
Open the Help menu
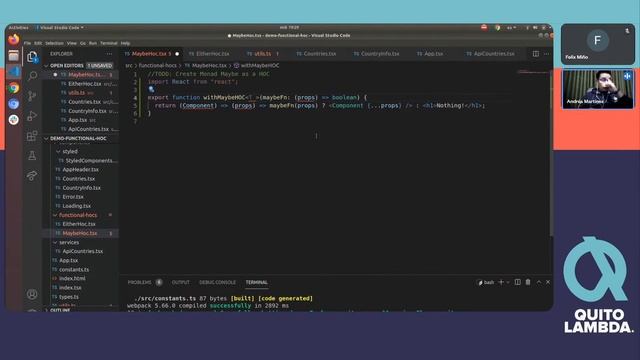point(125,43)
